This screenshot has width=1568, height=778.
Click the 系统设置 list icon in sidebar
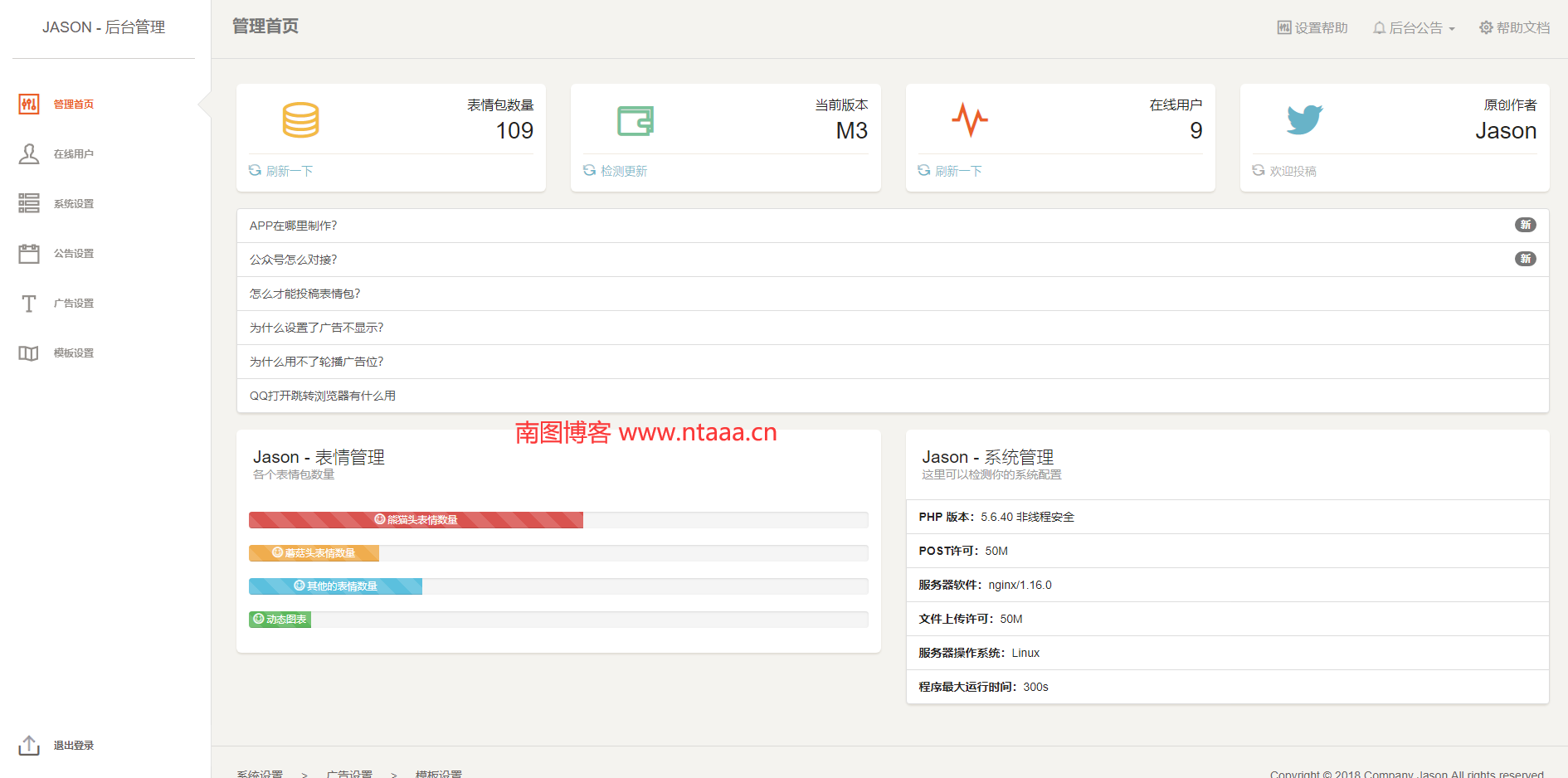point(29,203)
